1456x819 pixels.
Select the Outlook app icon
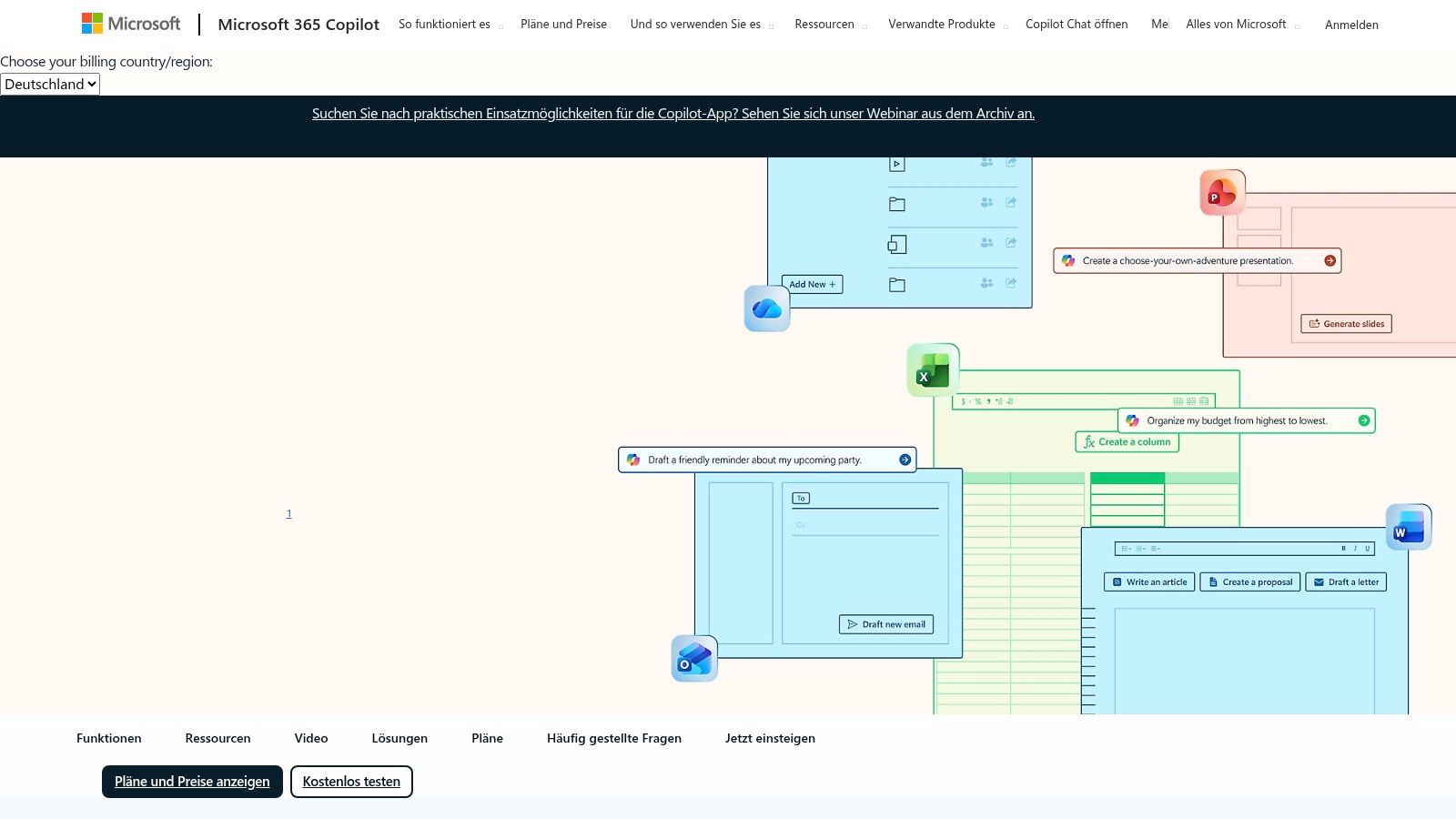(693, 657)
